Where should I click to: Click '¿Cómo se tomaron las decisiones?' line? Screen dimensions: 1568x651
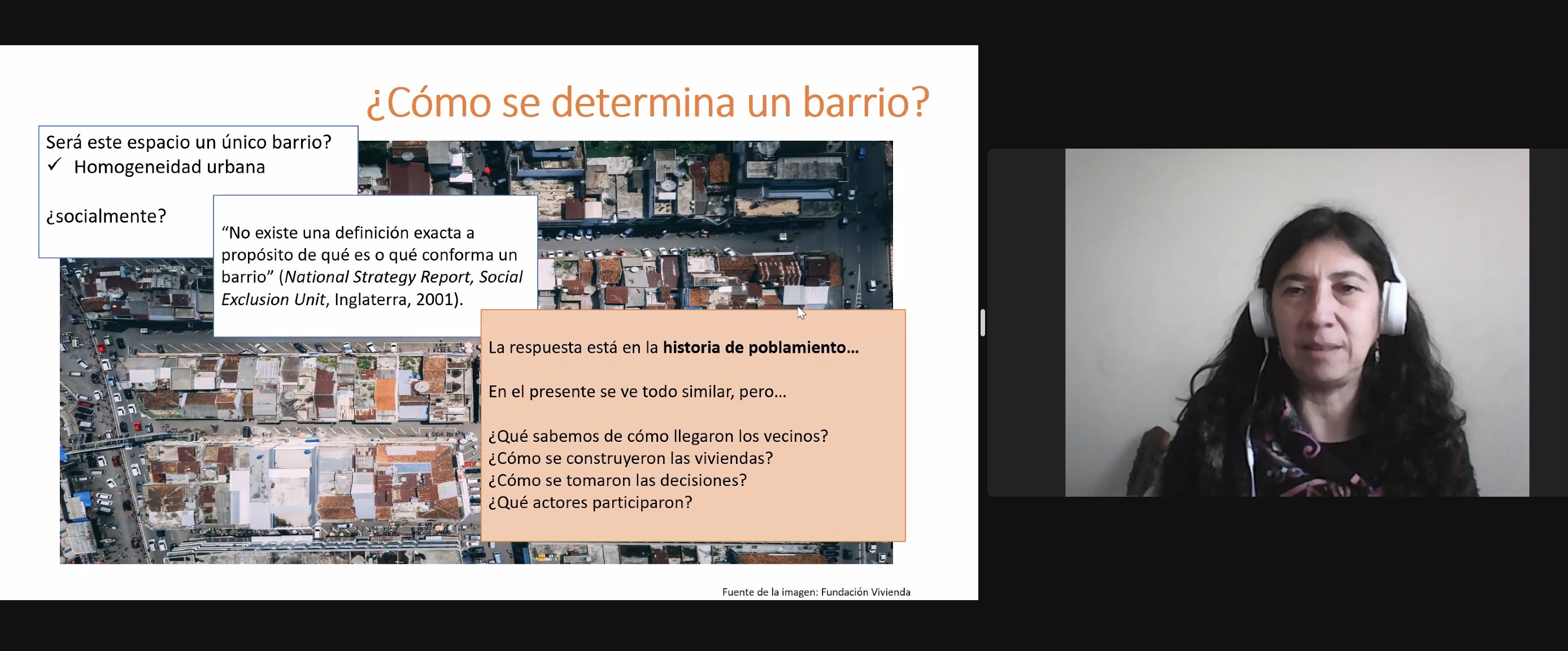[617, 480]
